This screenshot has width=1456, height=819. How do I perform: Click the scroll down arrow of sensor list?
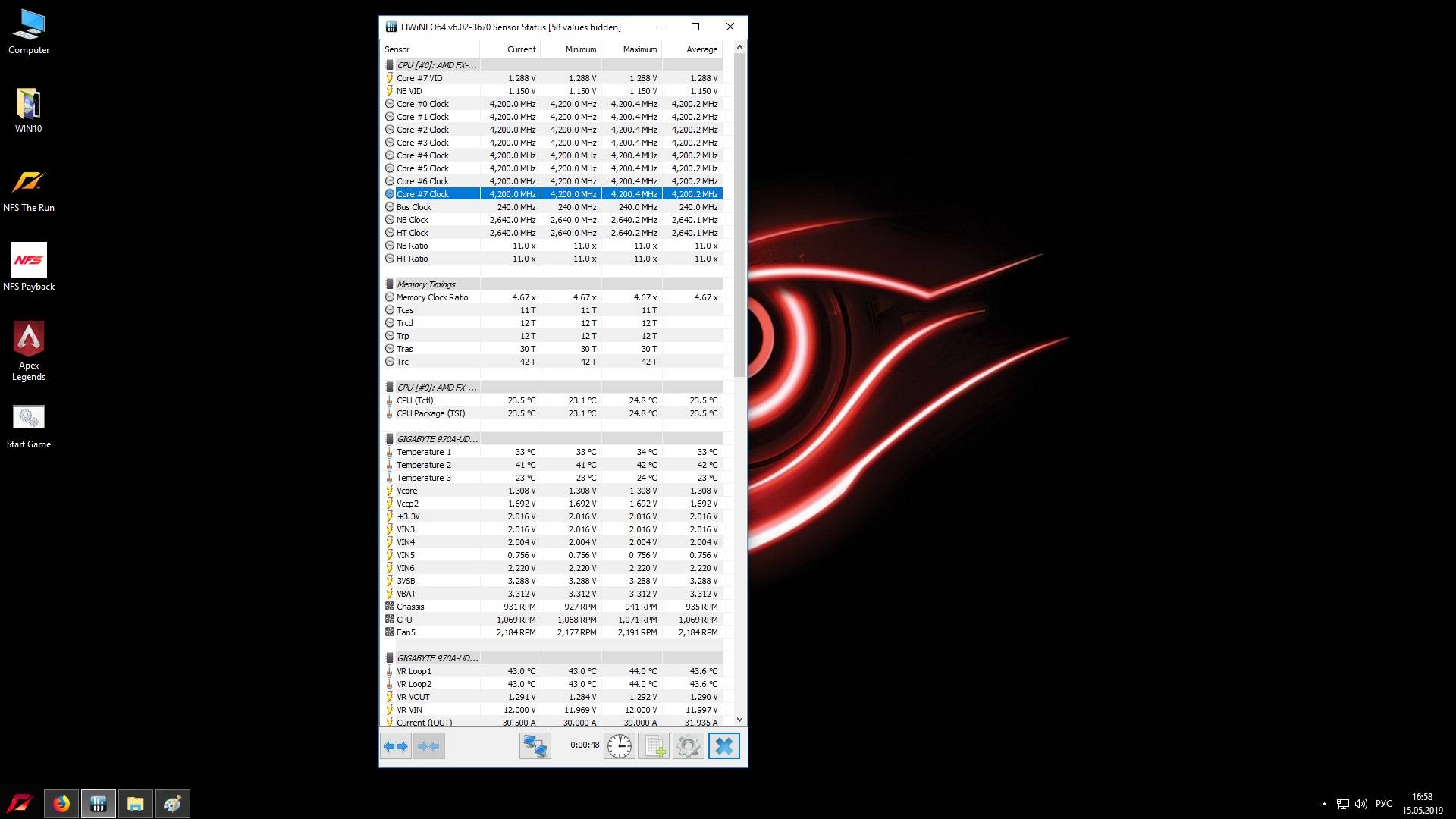point(739,720)
